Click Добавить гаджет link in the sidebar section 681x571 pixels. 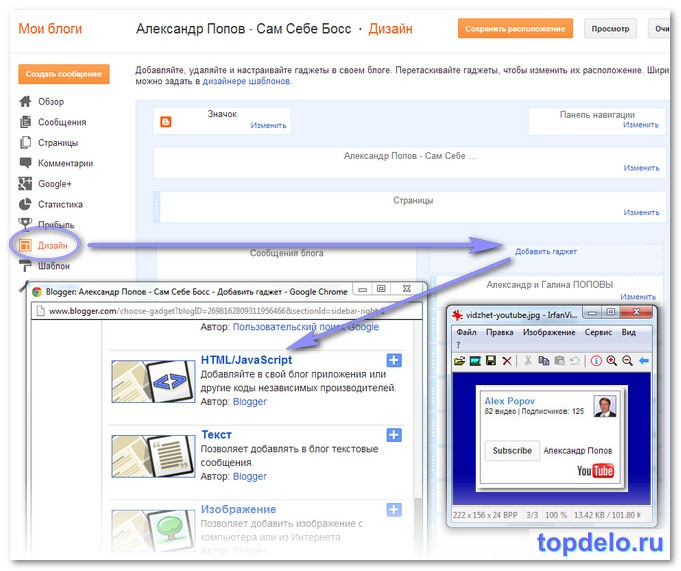click(546, 251)
